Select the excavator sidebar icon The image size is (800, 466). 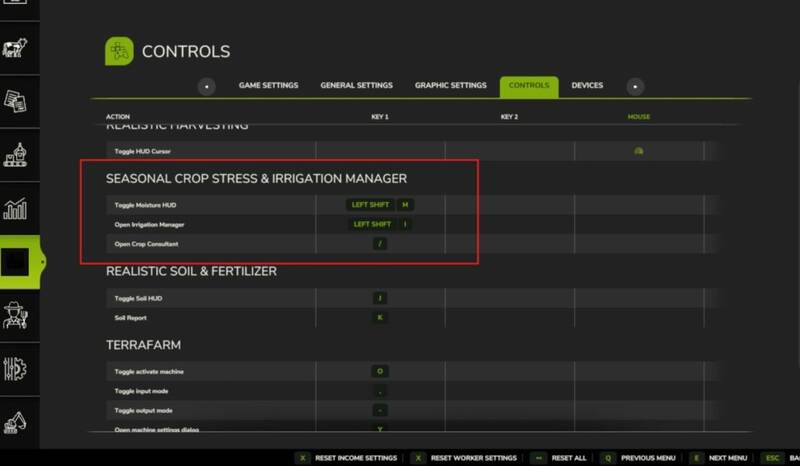pyautogui.click(x=16, y=422)
